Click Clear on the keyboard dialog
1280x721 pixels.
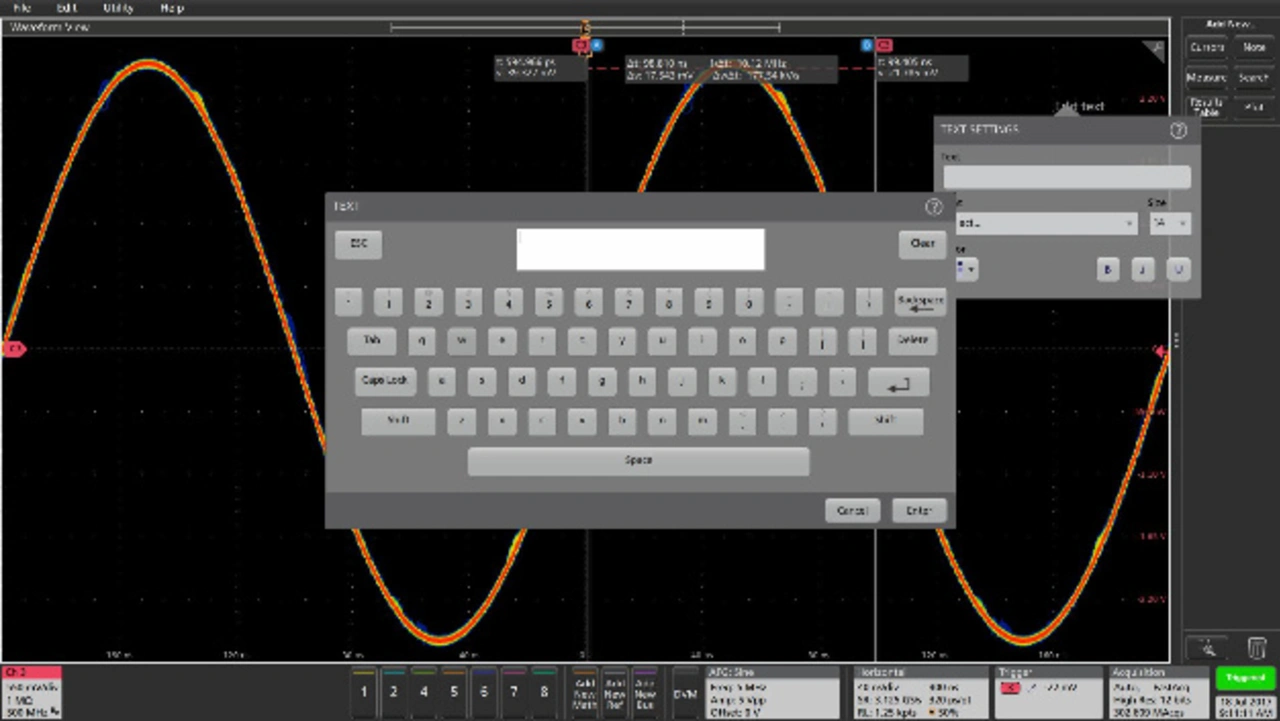pos(922,244)
